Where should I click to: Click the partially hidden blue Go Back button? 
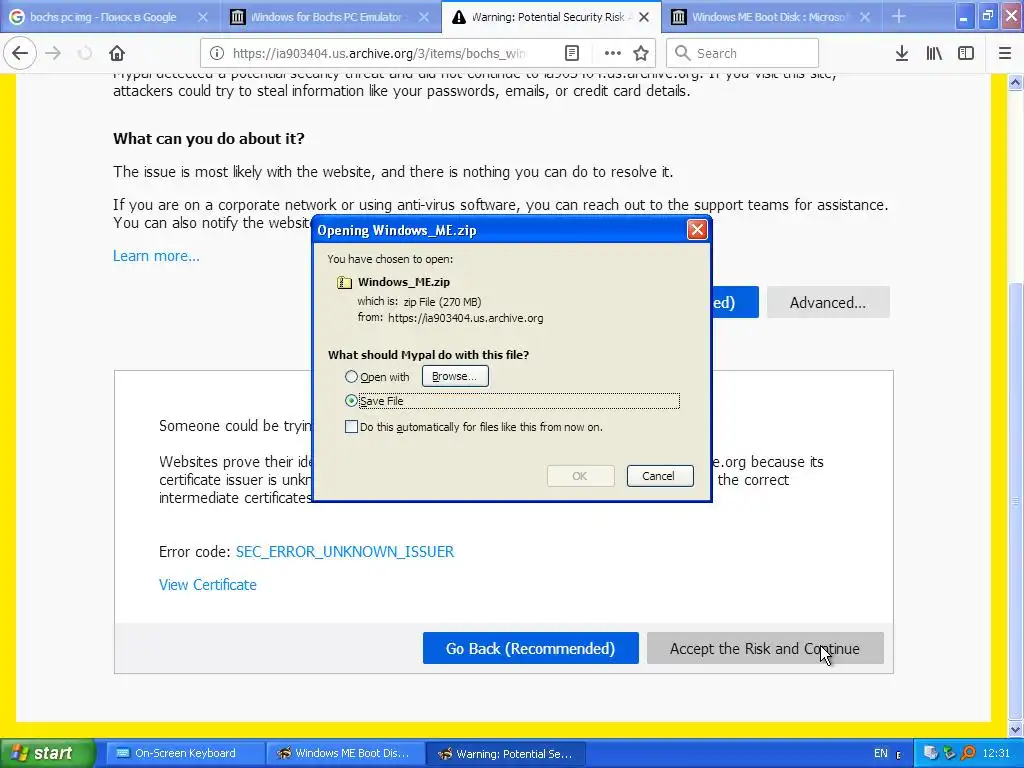(x=735, y=302)
